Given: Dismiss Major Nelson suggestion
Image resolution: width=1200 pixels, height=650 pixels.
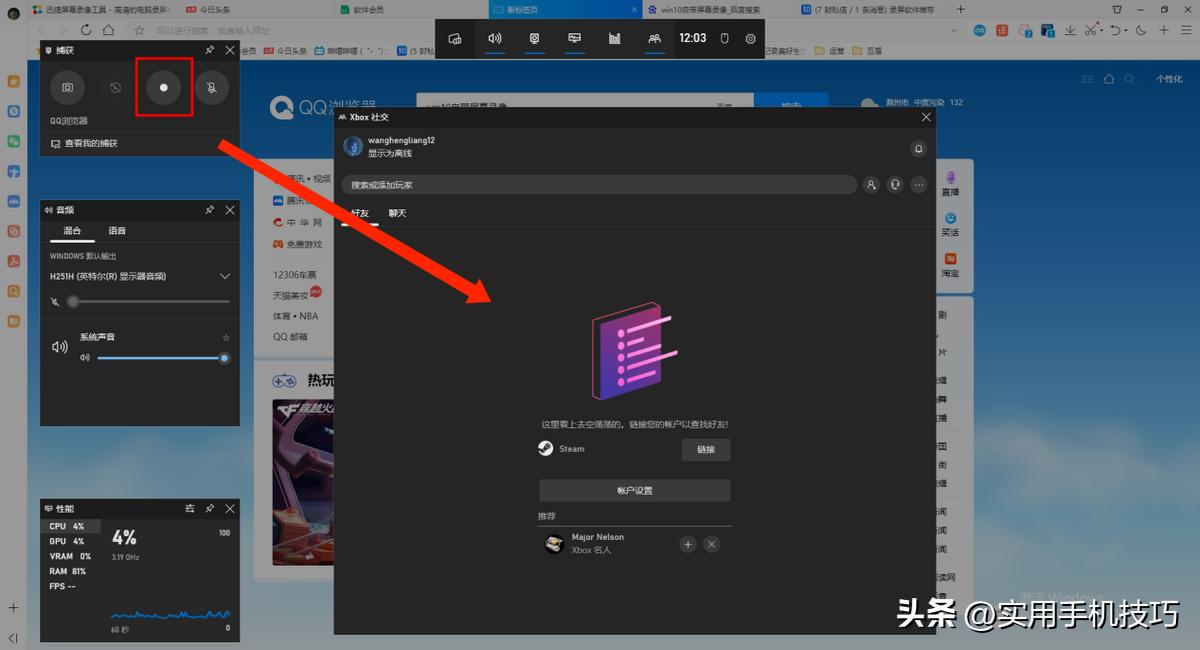Looking at the screenshot, I should pyautogui.click(x=711, y=545).
